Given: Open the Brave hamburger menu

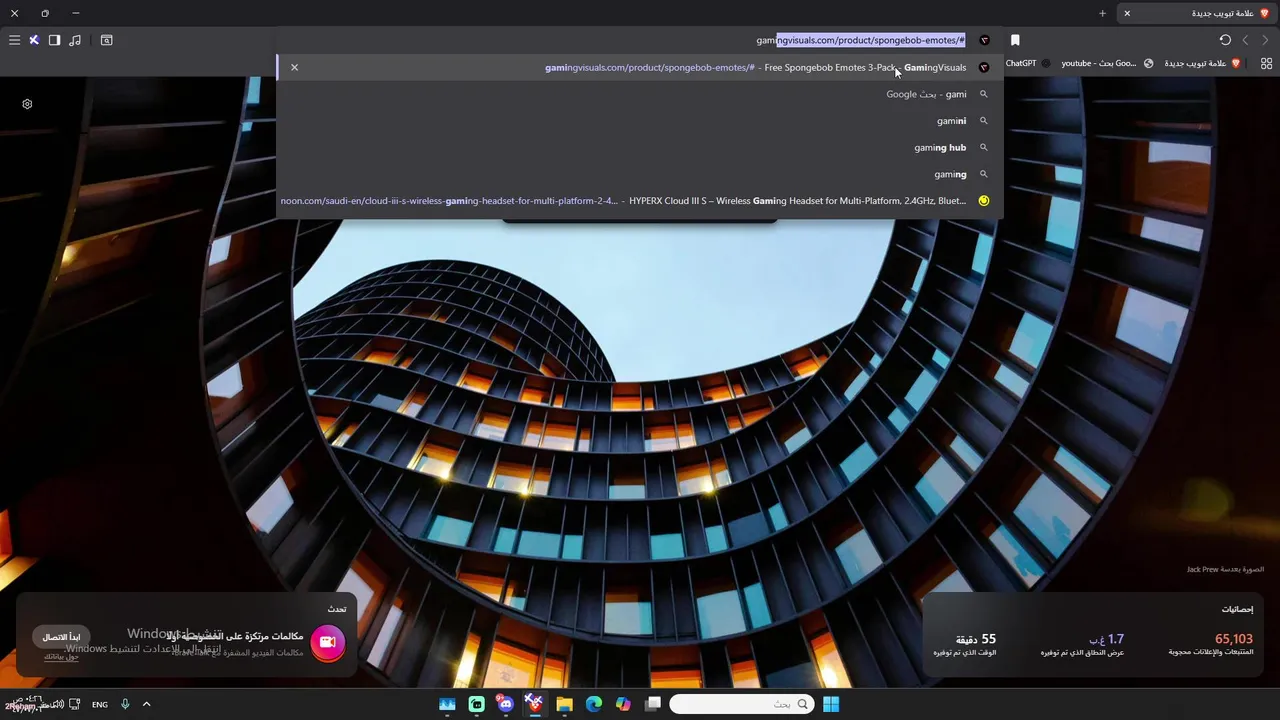Looking at the screenshot, I should tap(14, 40).
